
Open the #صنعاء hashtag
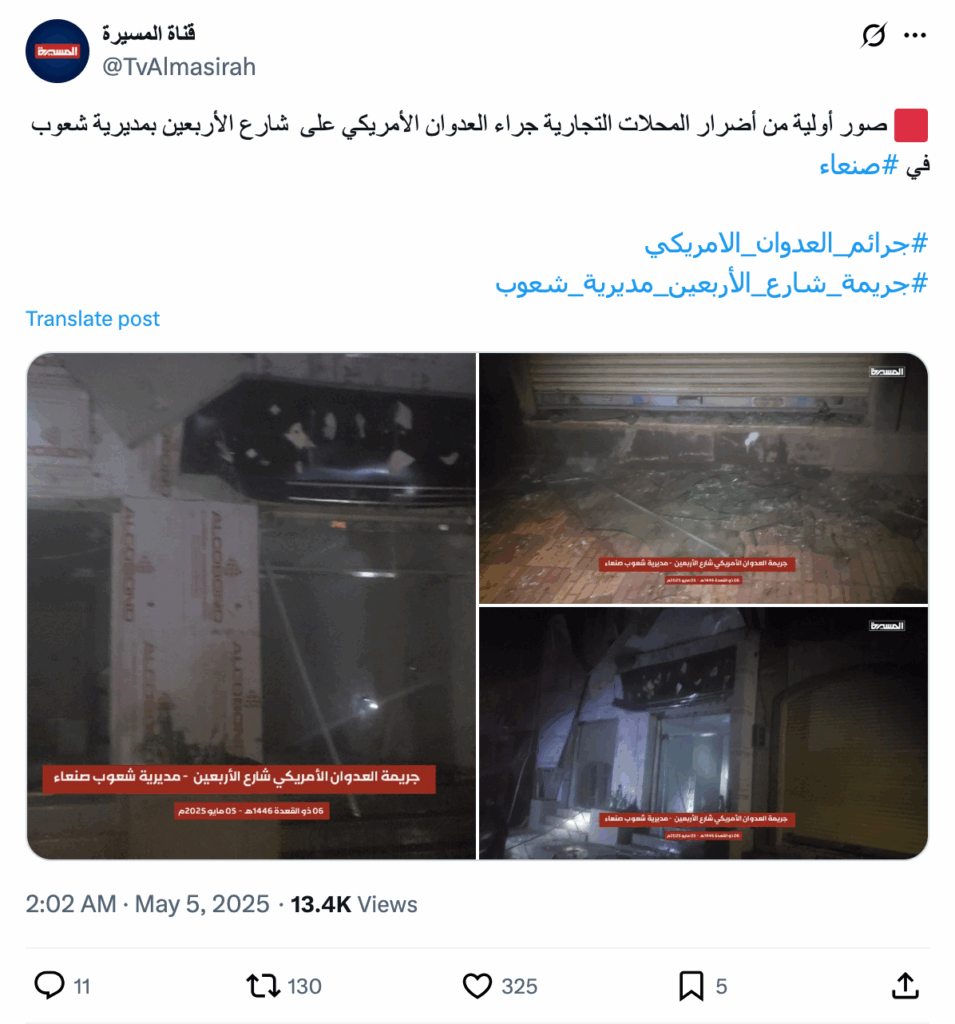(x=858, y=165)
